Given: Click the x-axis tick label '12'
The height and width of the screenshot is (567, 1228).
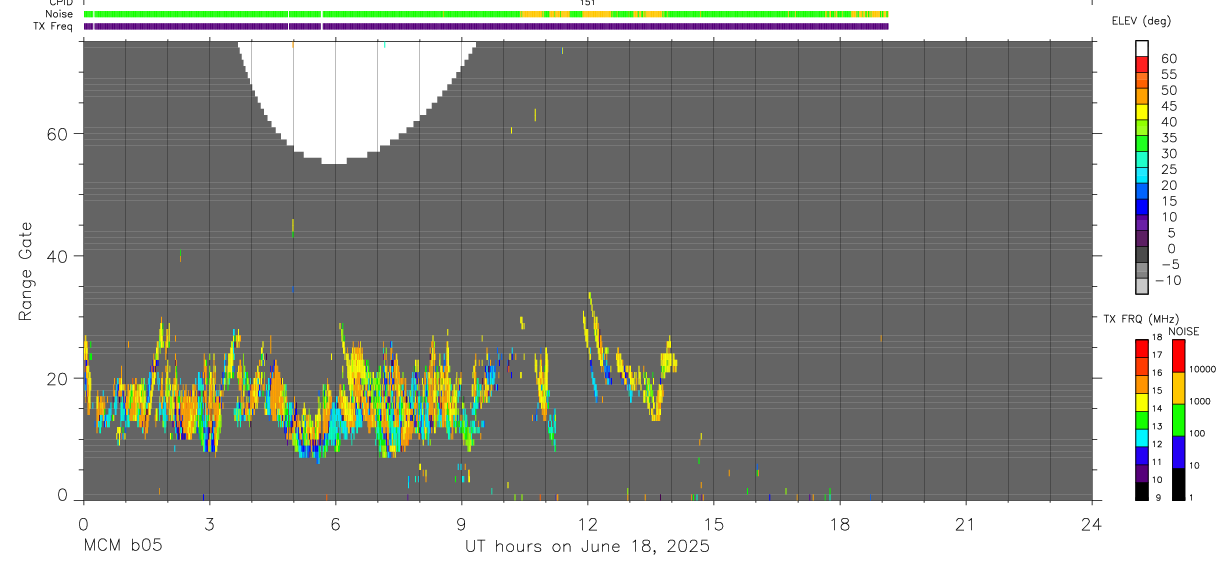Looking at the screenshot, I should pos(587,524).
